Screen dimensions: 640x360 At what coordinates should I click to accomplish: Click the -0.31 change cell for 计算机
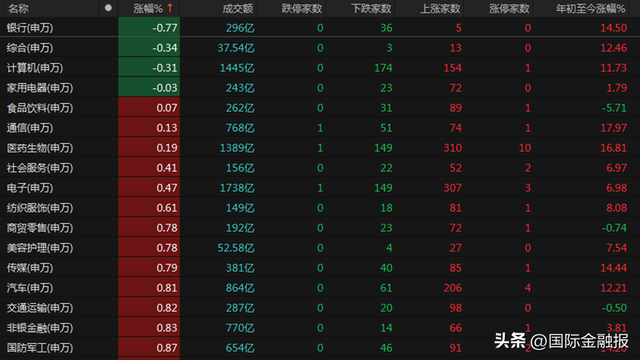(149, 68)
